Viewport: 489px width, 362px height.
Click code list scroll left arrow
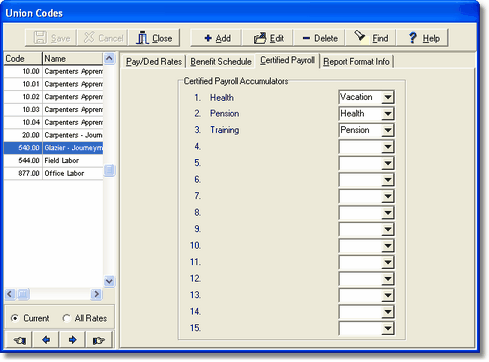(10, 294)
